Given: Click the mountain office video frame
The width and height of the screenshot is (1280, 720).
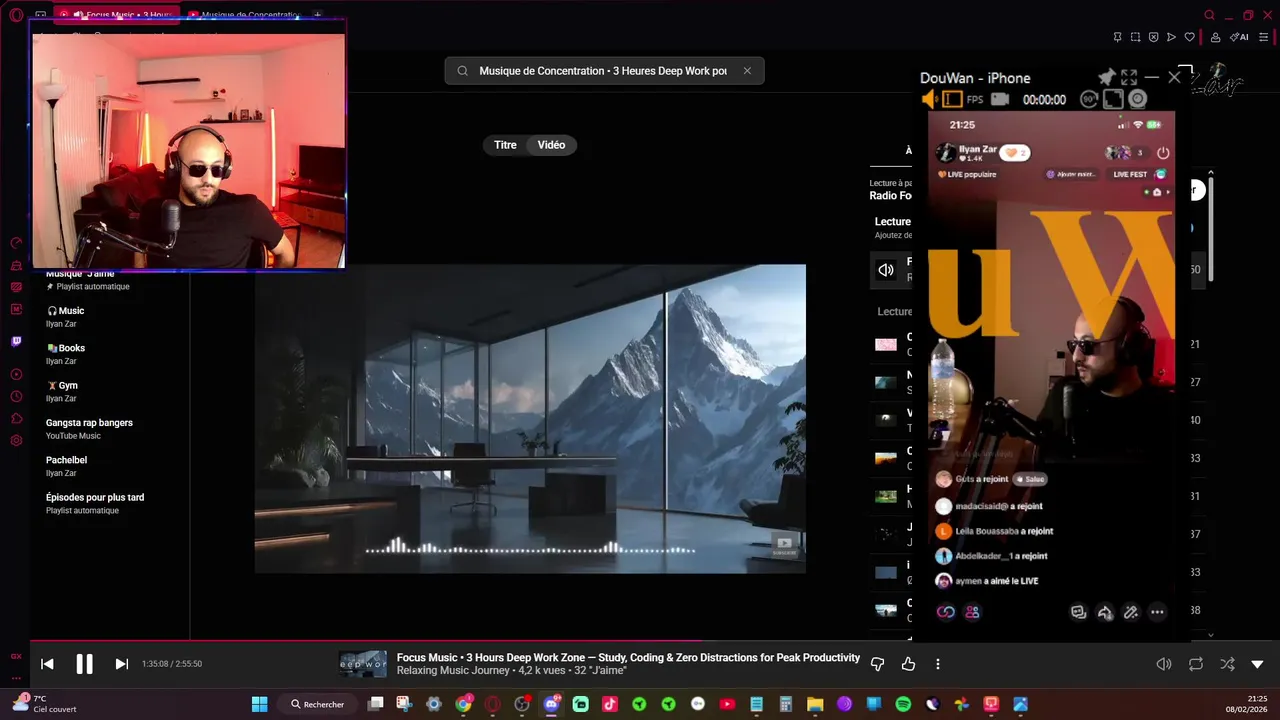Looking at the screenshot, I should (x=530, y=419).
